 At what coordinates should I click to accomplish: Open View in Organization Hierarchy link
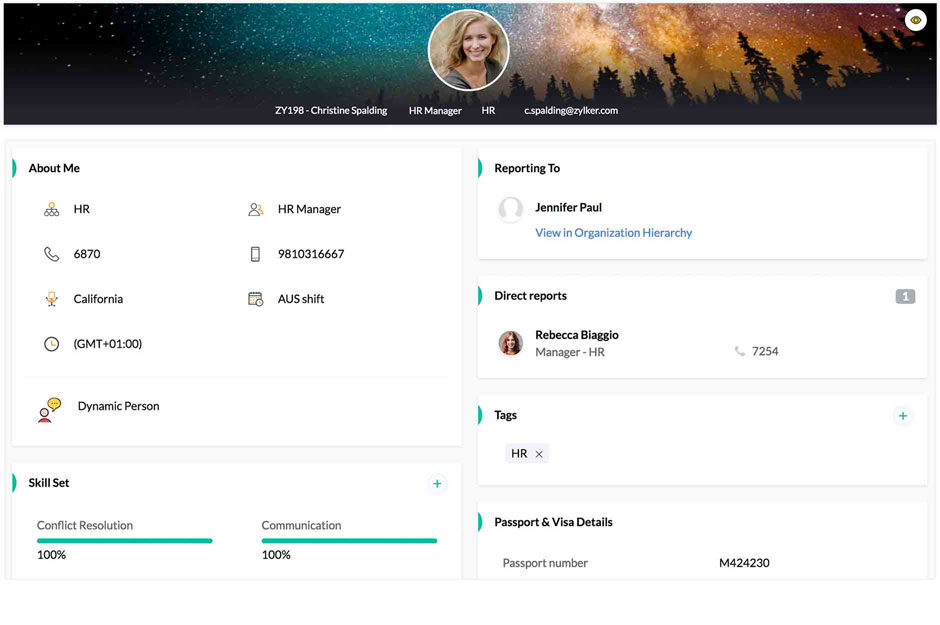click(x=613, y=233)
